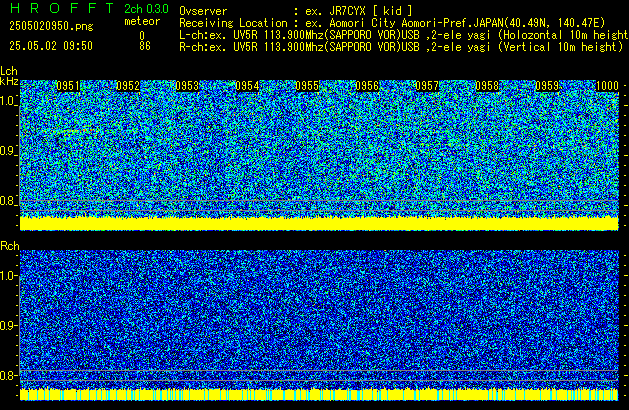Screen dimensions: 629x410
Task: Click the 1.0 tick in Lch axis
Action: tap(8, 101)
